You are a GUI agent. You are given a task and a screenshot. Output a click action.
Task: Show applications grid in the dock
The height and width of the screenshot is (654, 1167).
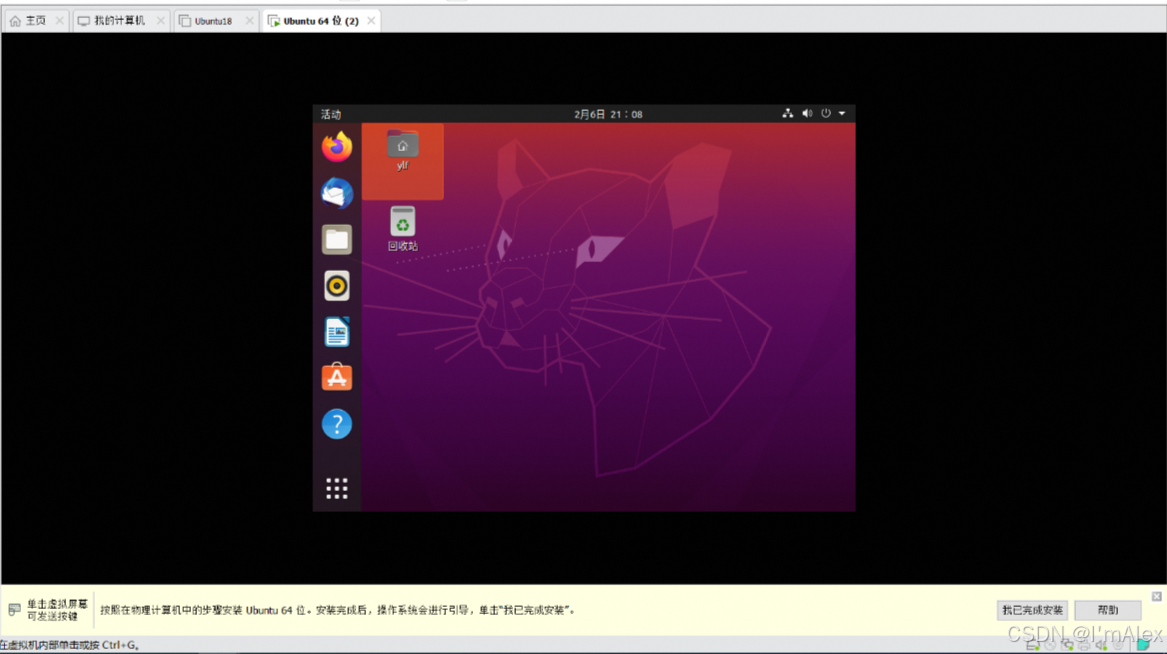pos(336,488)
